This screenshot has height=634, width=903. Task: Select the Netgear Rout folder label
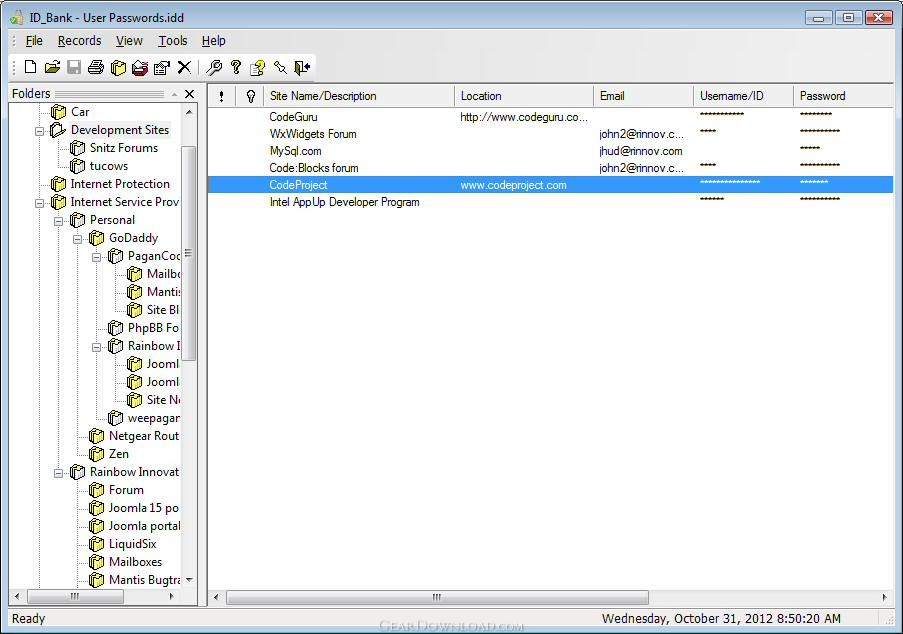(144, 436)
